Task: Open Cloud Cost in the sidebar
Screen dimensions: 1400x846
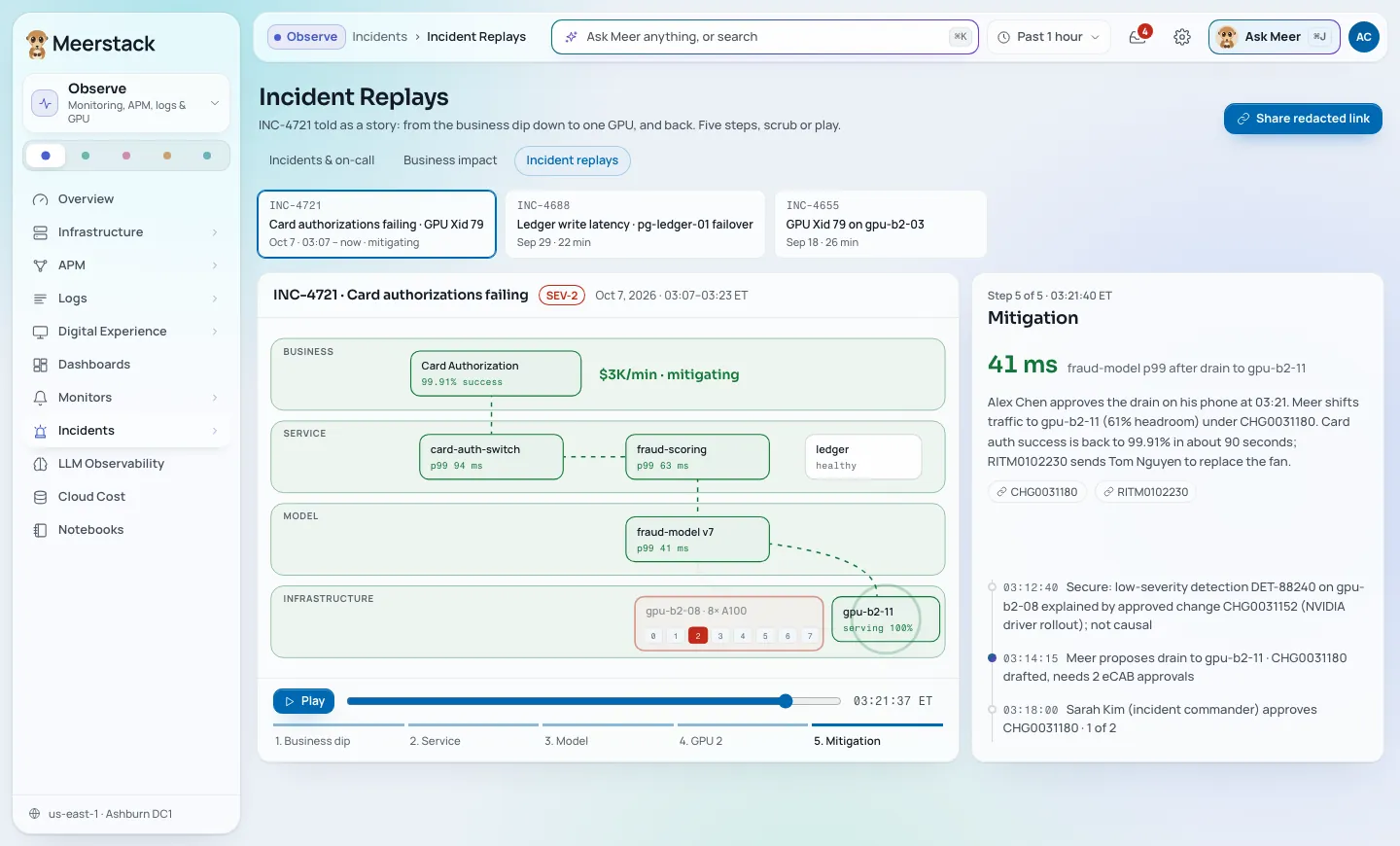Action: [x=126, y=497]
